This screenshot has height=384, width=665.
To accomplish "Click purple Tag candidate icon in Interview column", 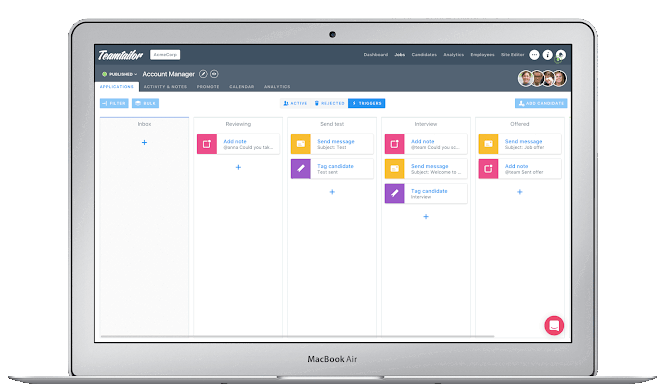I will (x=394, y=193).
